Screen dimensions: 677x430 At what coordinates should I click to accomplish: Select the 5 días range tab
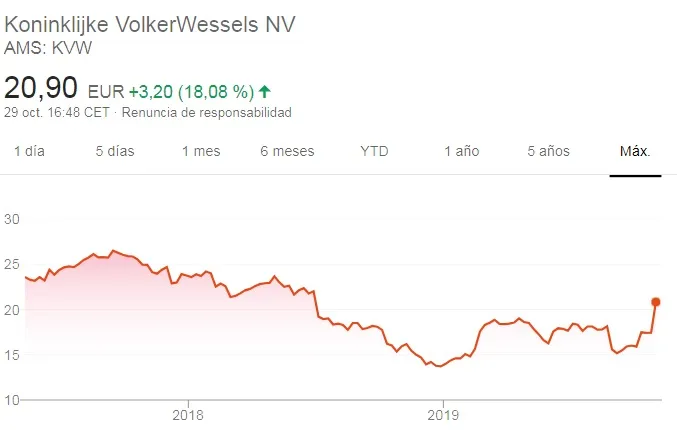click(115, 151)
